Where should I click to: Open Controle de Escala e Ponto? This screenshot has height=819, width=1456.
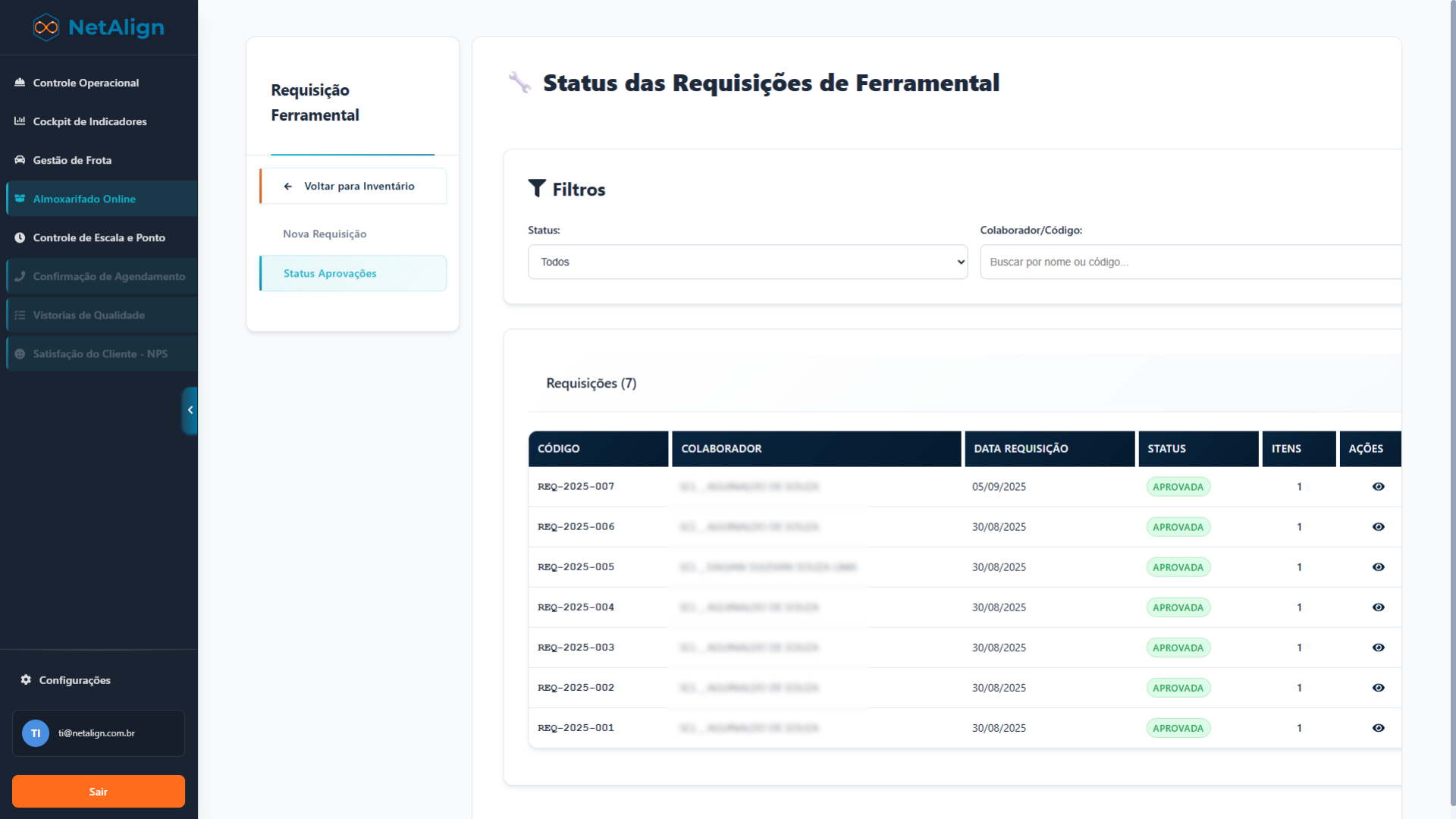tap(99, 237)
